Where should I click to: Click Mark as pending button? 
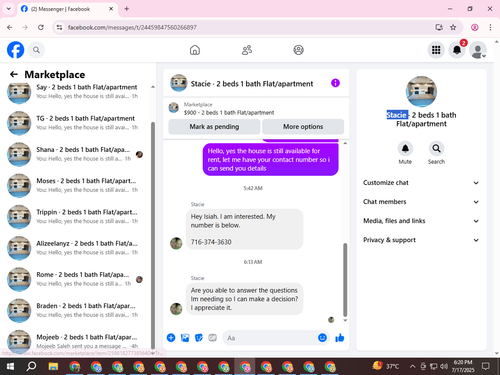214,127
